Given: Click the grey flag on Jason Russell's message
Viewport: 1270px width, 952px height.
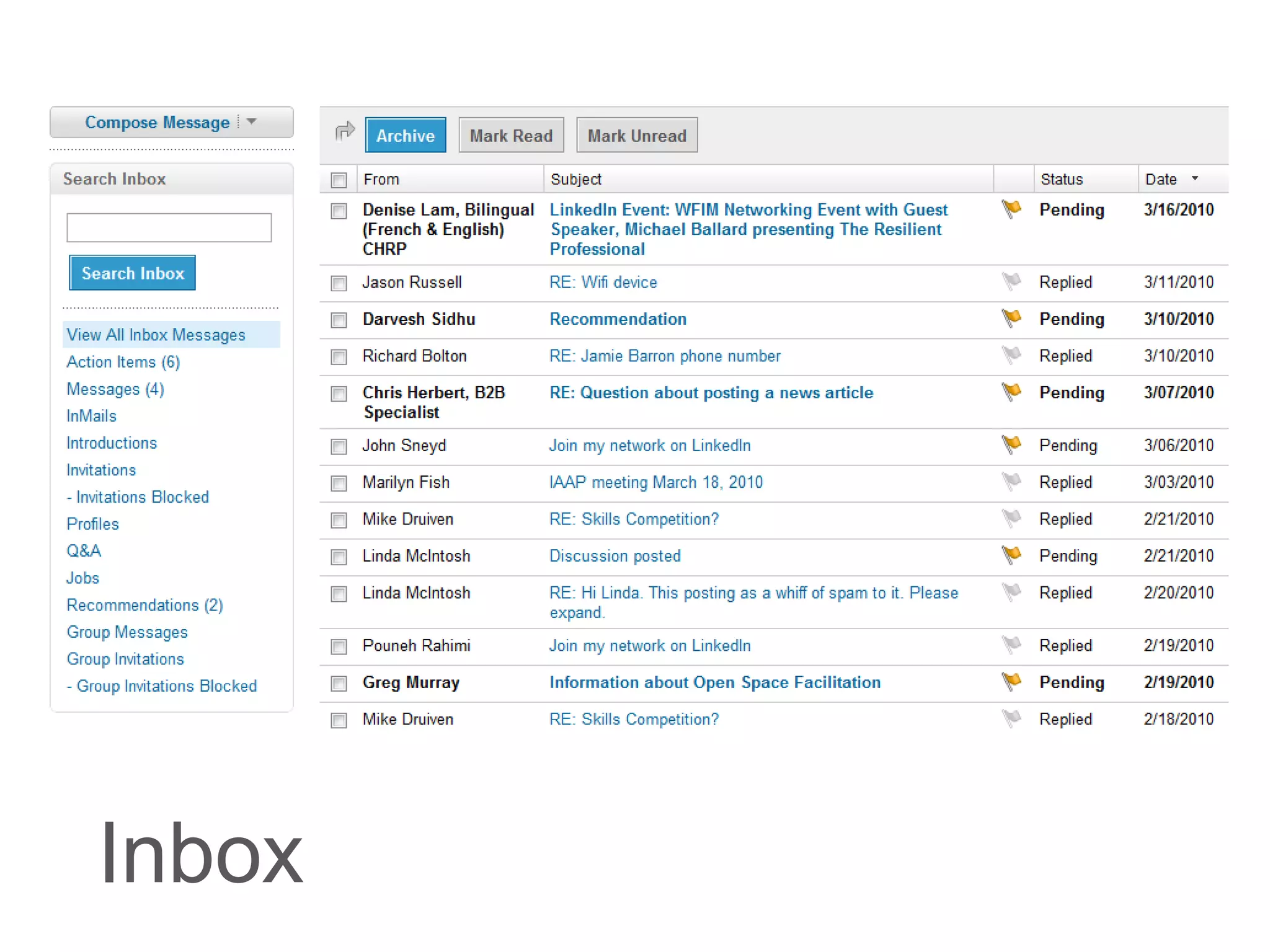Looking at the screenshot, I should pos(1011,282).
